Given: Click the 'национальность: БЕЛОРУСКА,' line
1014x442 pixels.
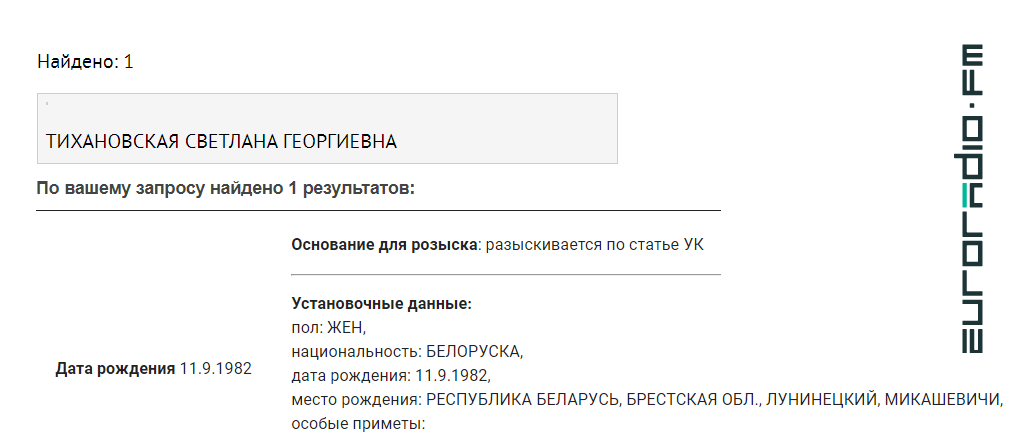Looking at the screenshot, I should click(407, 352).
